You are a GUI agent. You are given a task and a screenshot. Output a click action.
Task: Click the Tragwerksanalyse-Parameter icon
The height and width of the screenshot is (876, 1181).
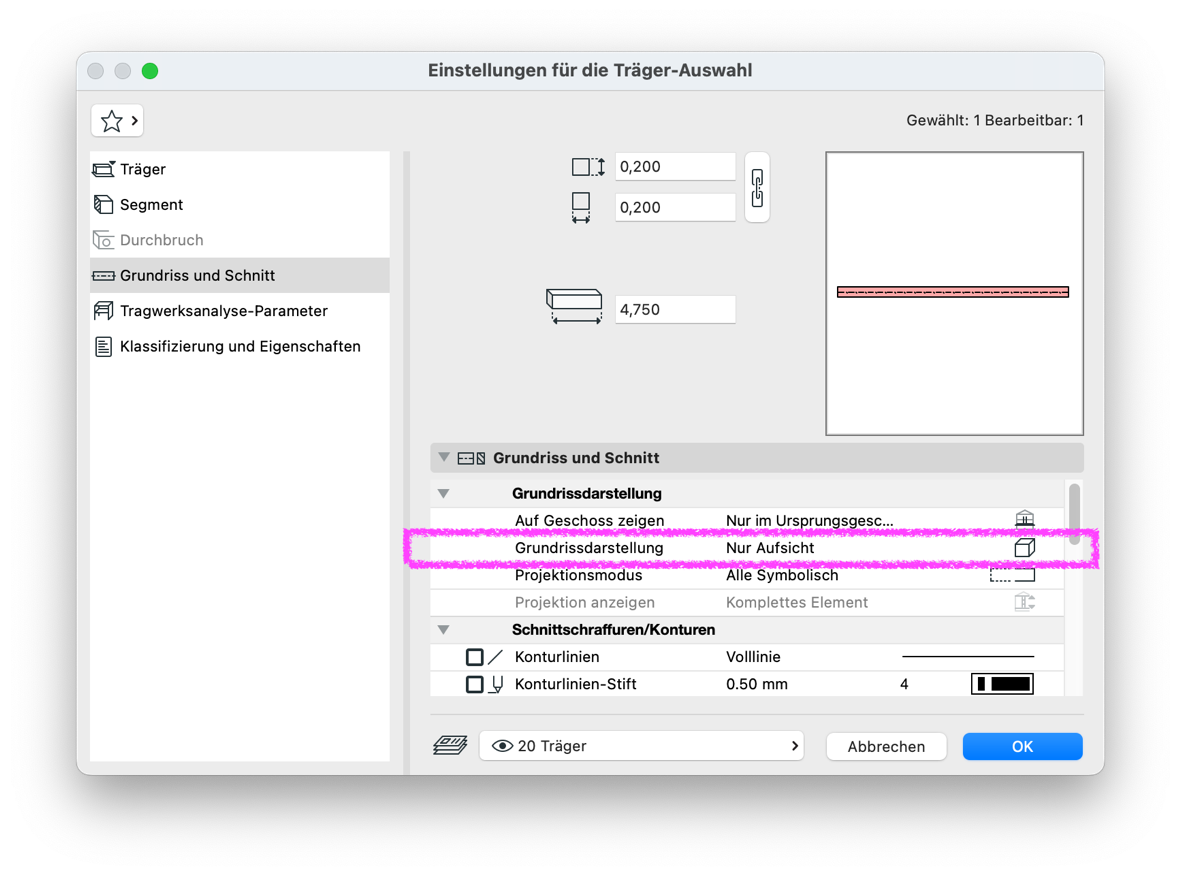coord(103,310)
